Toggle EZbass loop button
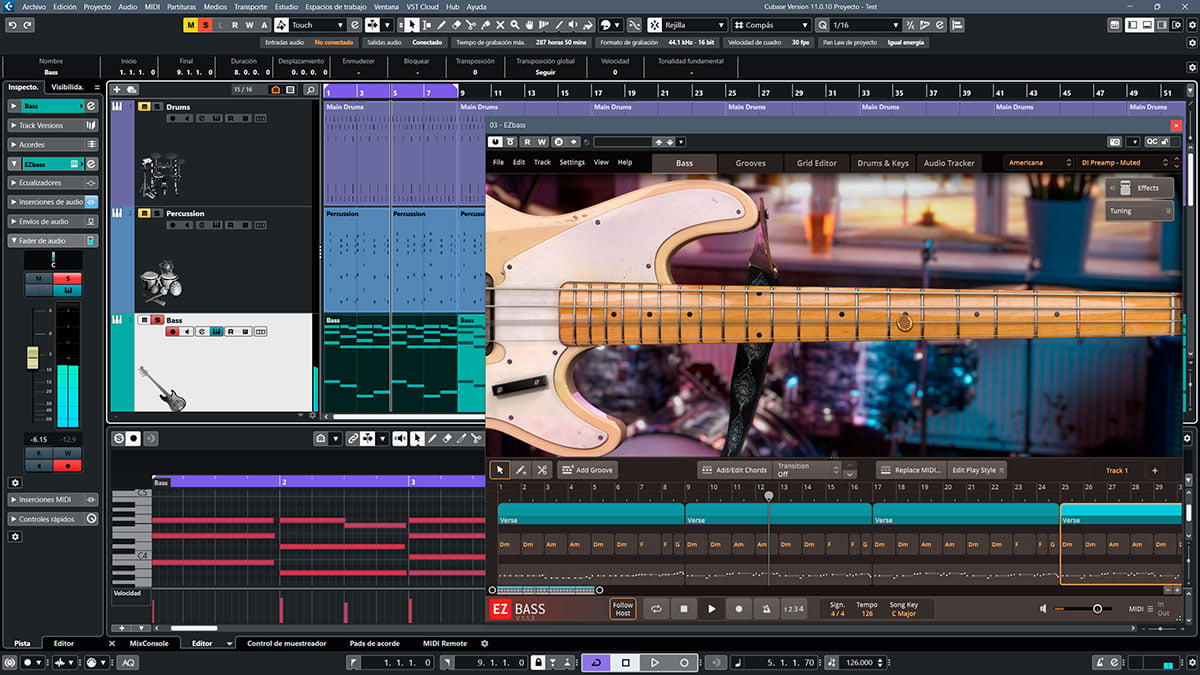The height and width of the screenshot is (675, 1200). point(657,609)
